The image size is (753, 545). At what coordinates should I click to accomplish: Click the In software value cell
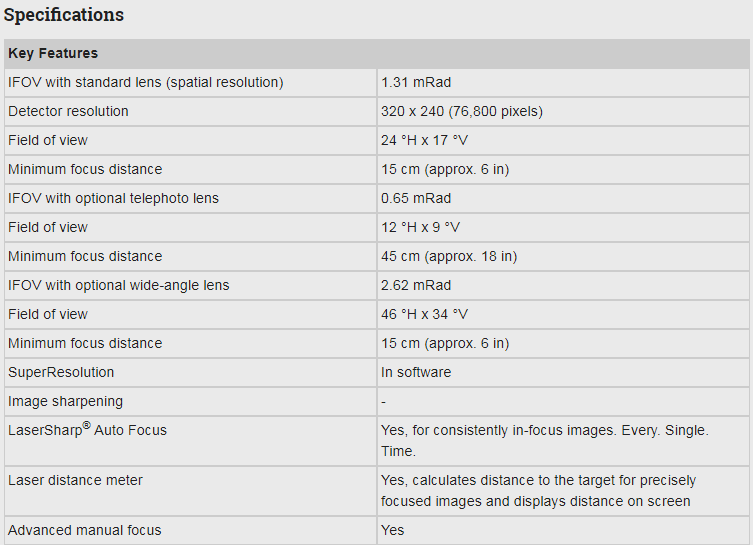tap(416, 372)
